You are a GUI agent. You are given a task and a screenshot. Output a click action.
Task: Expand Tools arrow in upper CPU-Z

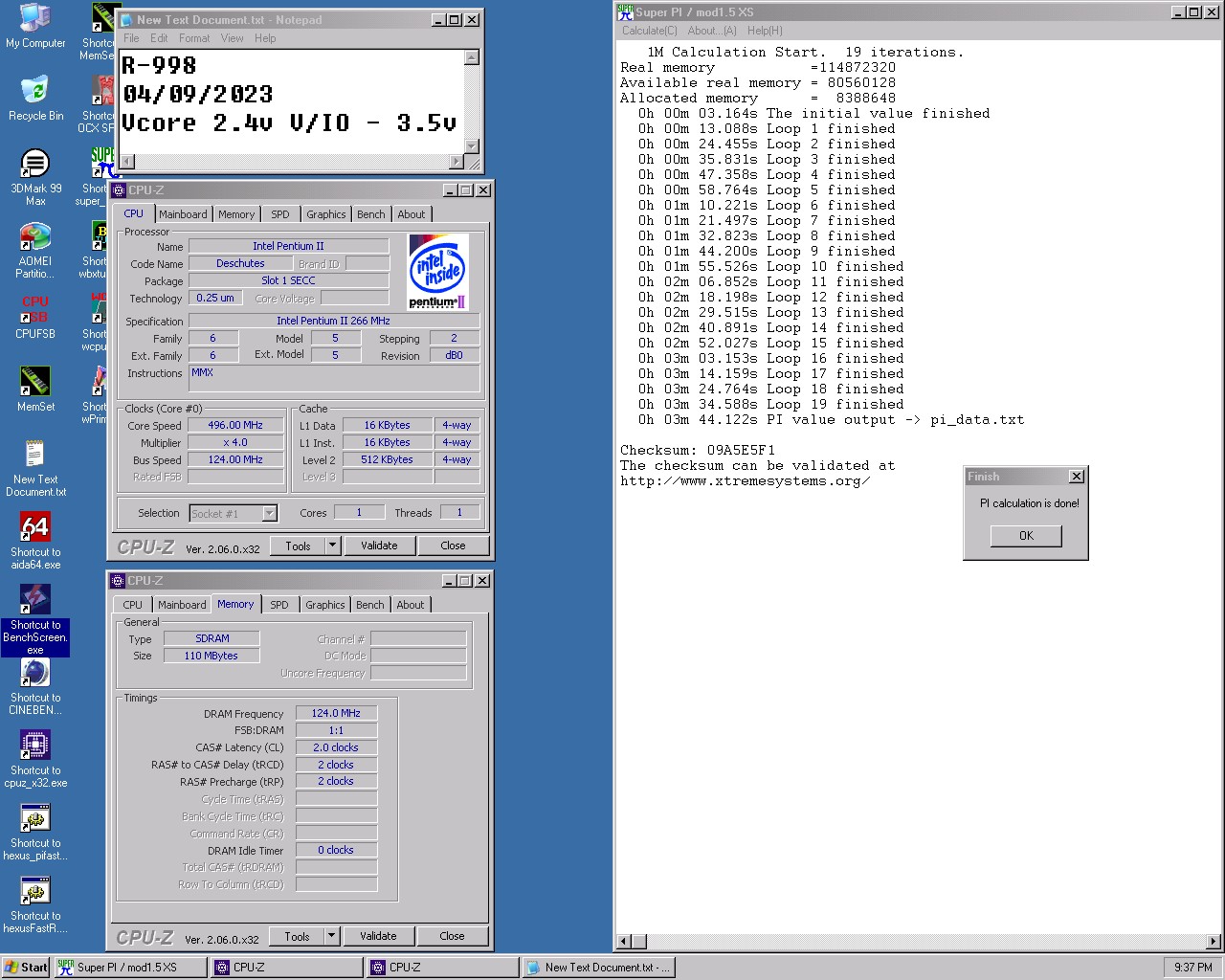[x=333, y=546]
